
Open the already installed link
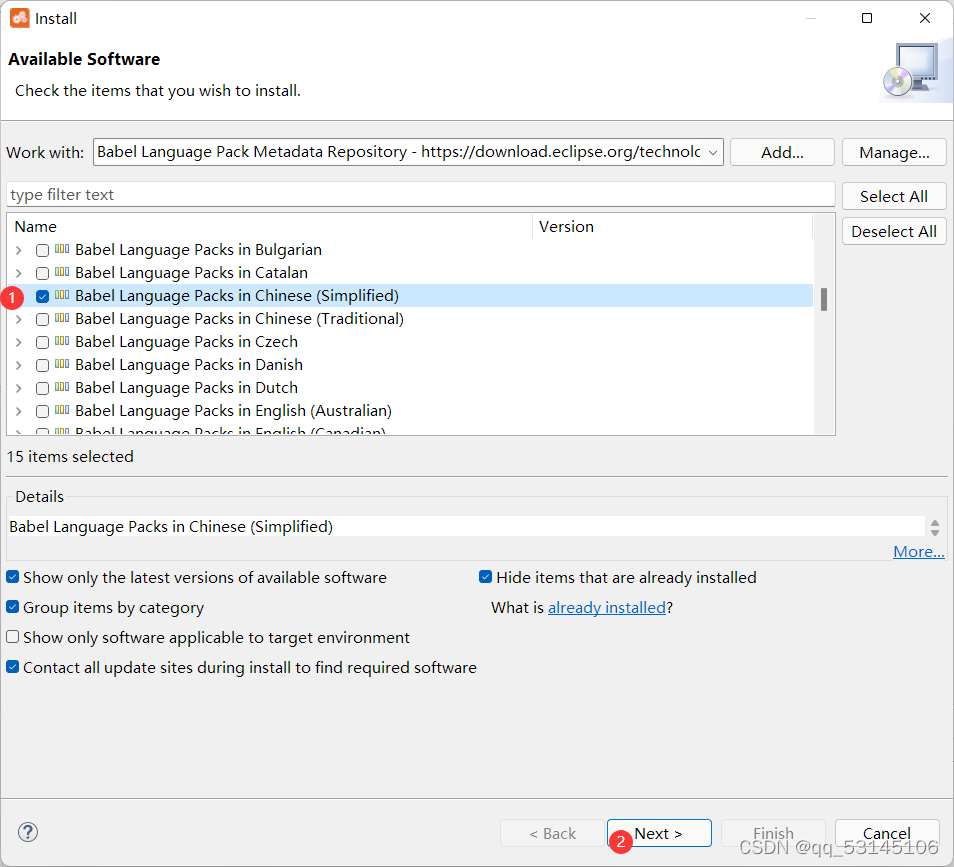(x=607, y=607)
